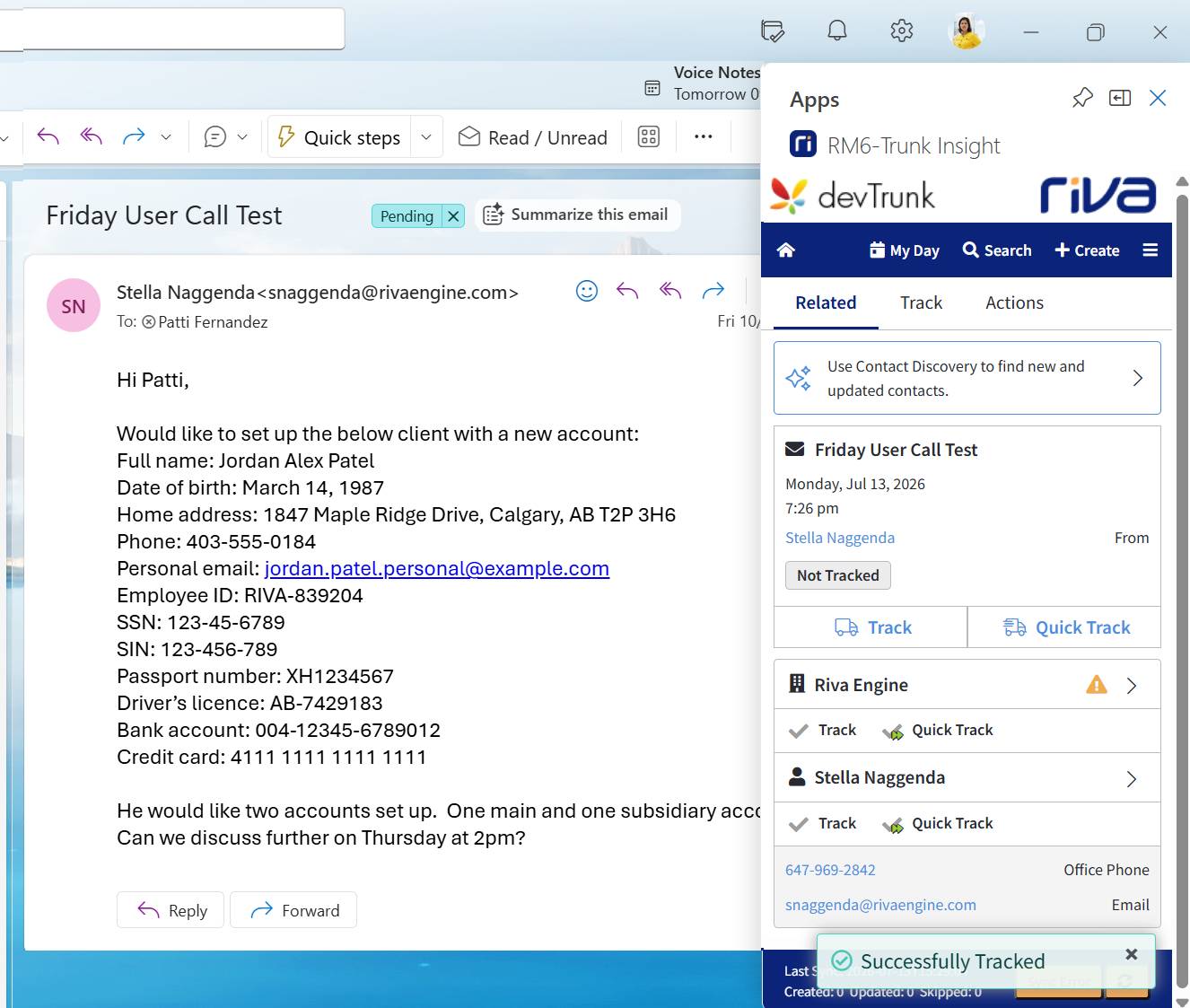Click the Pending category label
Viewport: 1190px width, 1008px height.
pos(407,216)
